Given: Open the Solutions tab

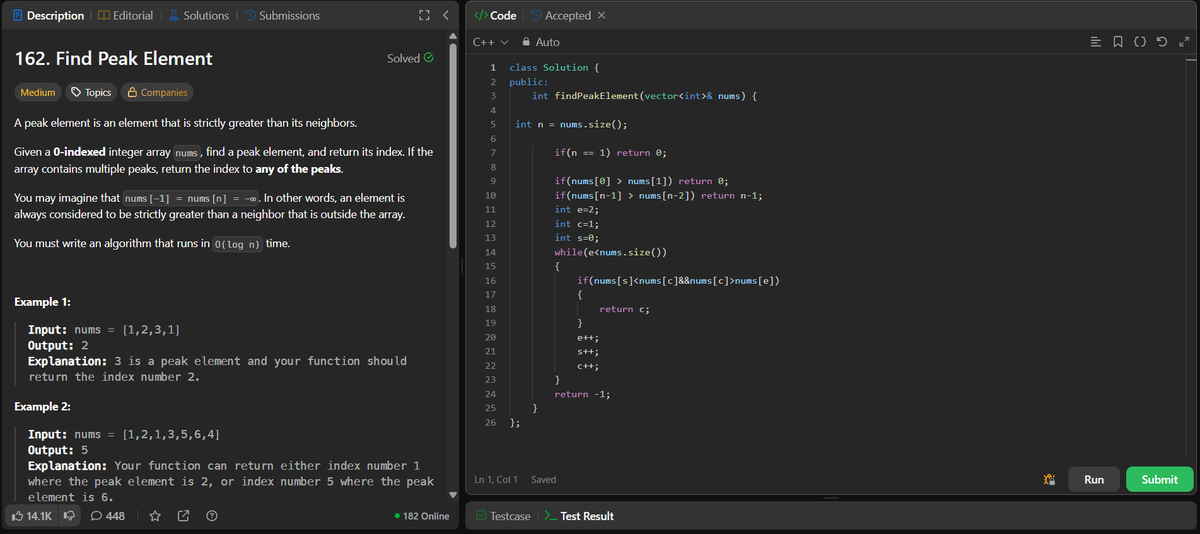Looking at the screenshot, I should pos(198,15).
